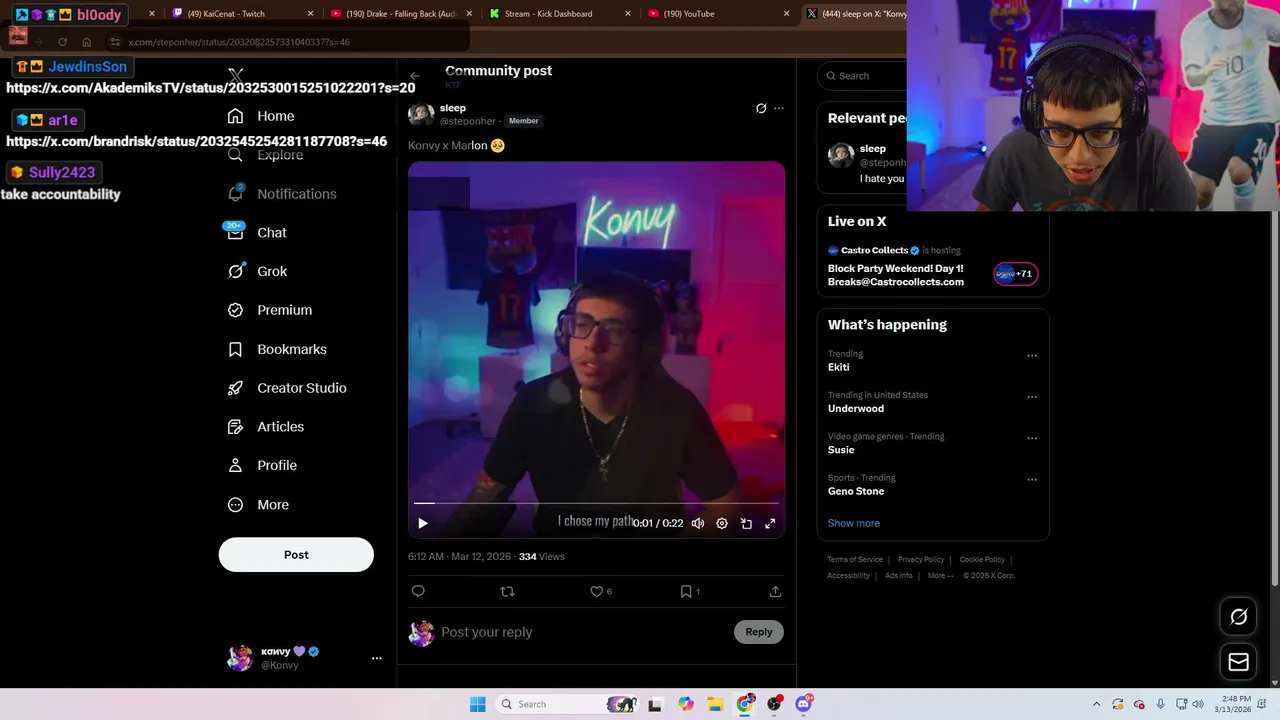This screenshot has width=1280, height=720.
Task: Open the Cookie Policy link
Action: [x=982, y=560]
